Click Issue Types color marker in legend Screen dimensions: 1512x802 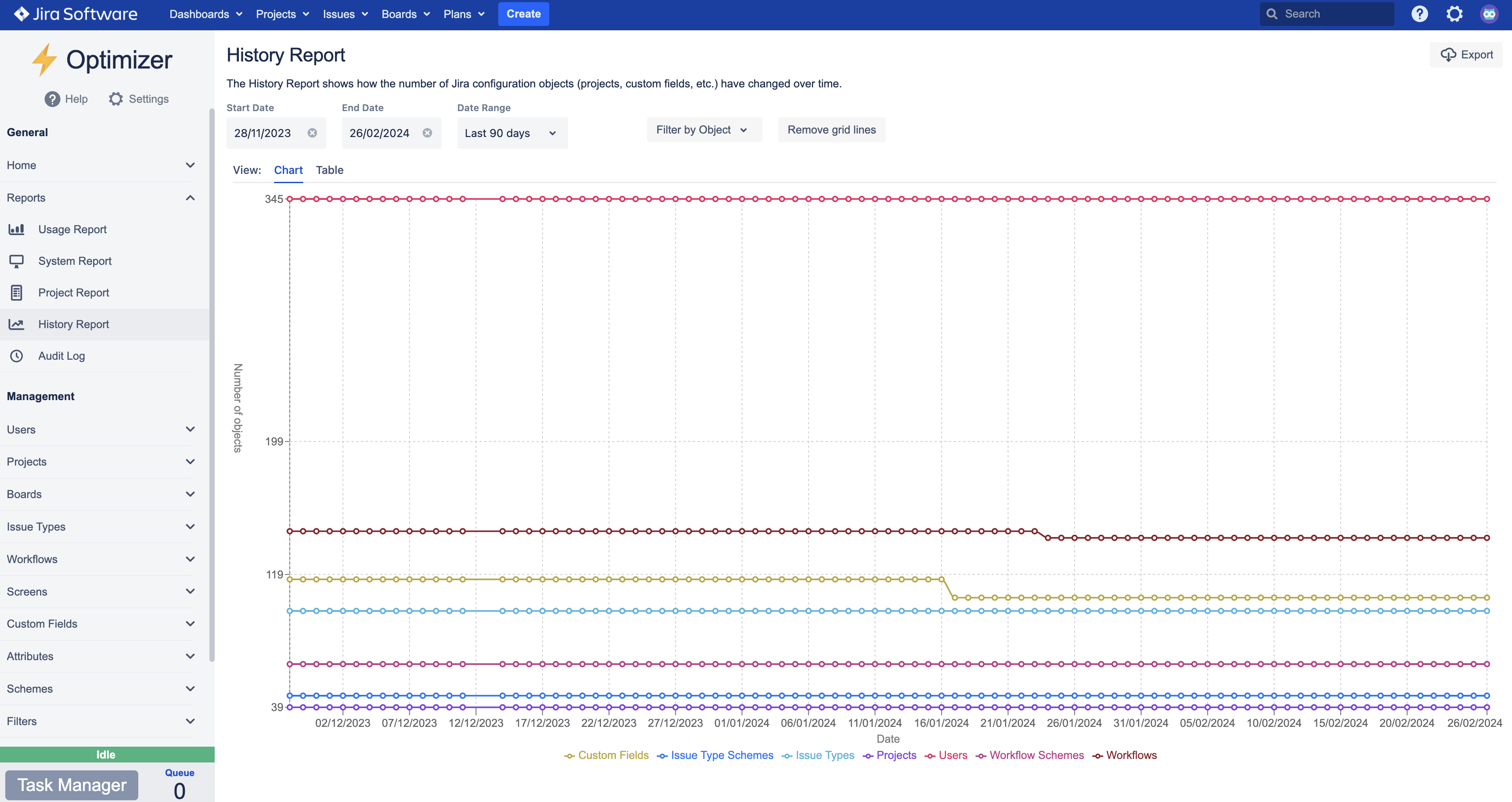click(x=787, y=756)
